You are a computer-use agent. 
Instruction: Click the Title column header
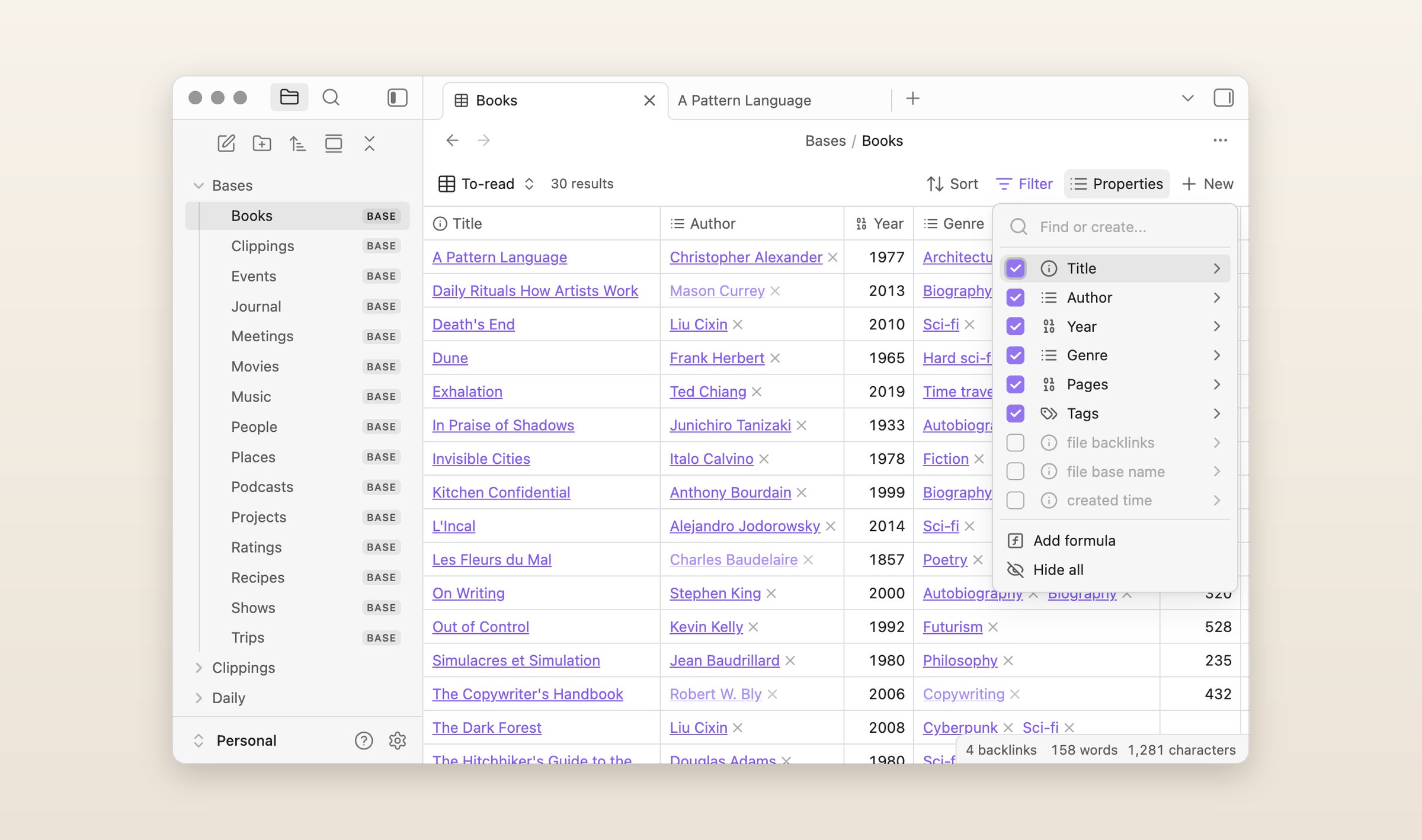pos(542,223)
